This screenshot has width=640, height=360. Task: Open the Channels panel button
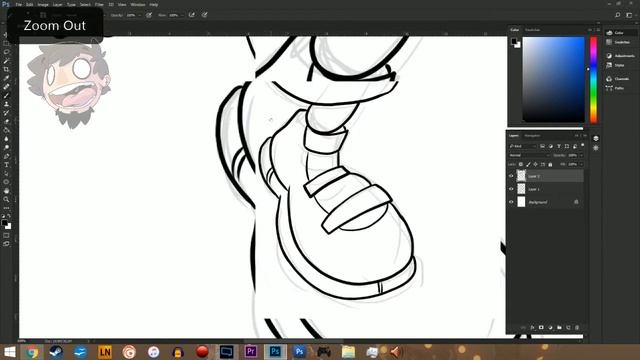tap(618, 79)
